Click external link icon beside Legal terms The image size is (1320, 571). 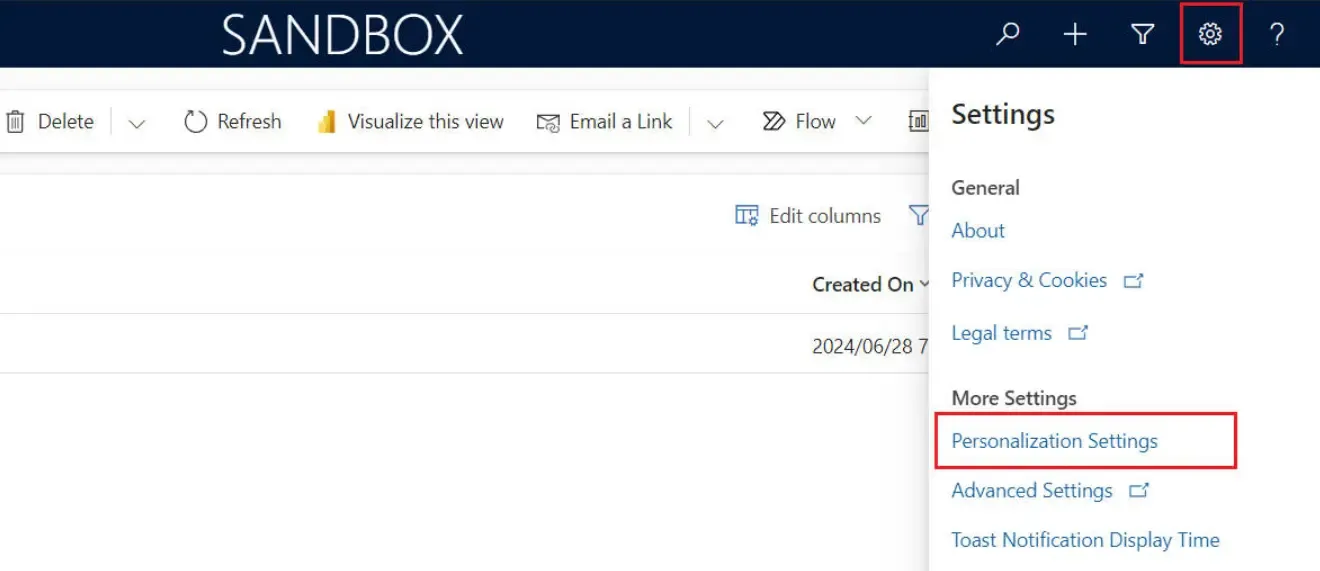pyautogui.click(x=1078, y=334)
